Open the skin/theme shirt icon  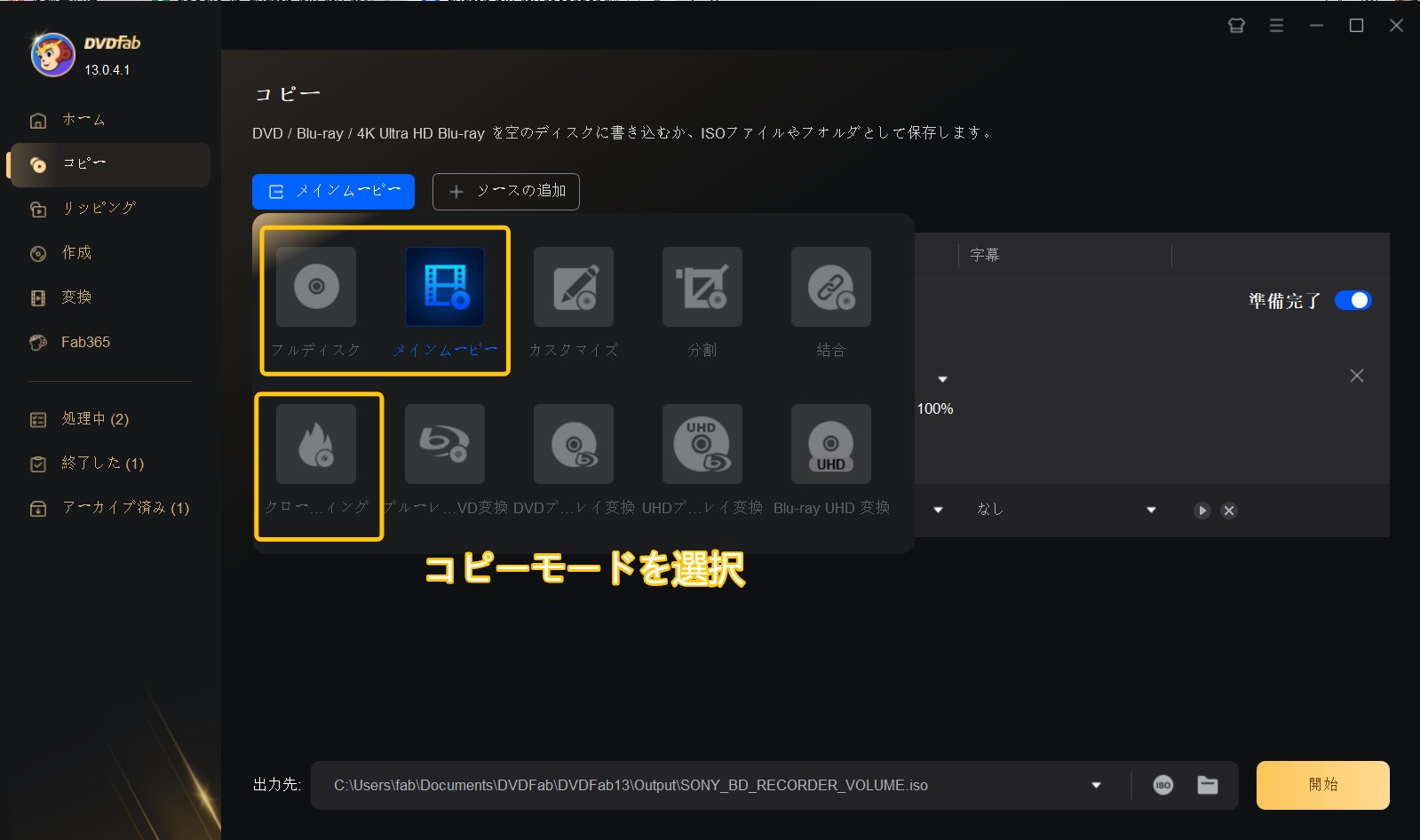(x=1236, y=25)
